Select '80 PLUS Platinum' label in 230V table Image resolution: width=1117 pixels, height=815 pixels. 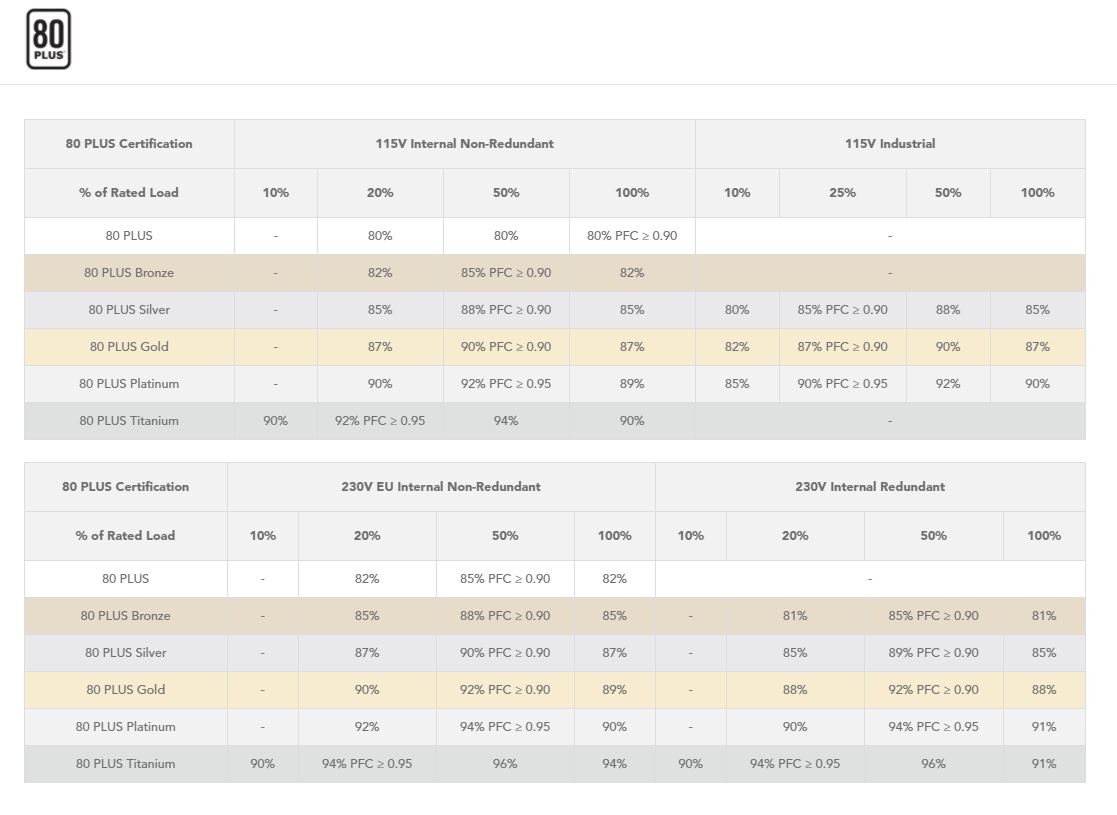125,727
